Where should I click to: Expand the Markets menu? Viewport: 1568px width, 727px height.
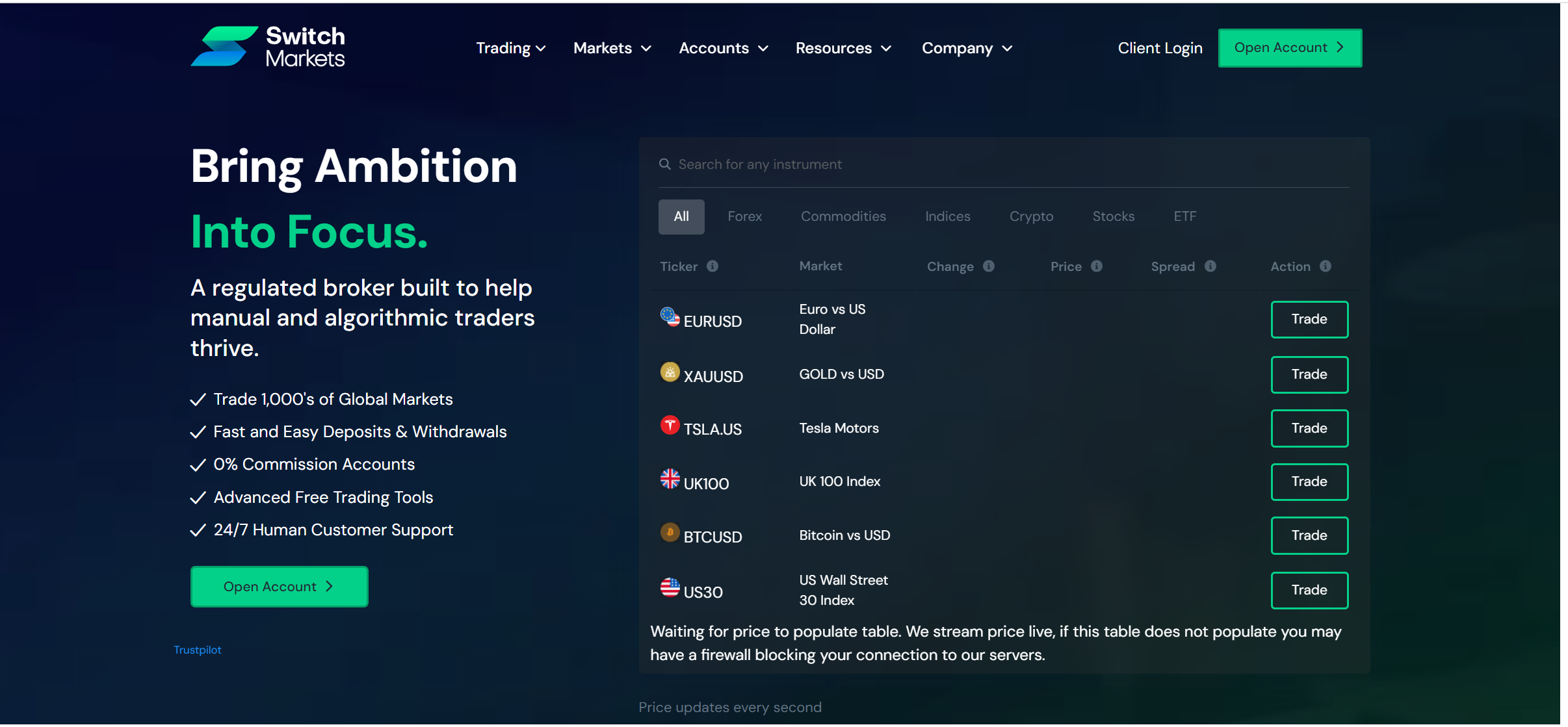point(612,48)
